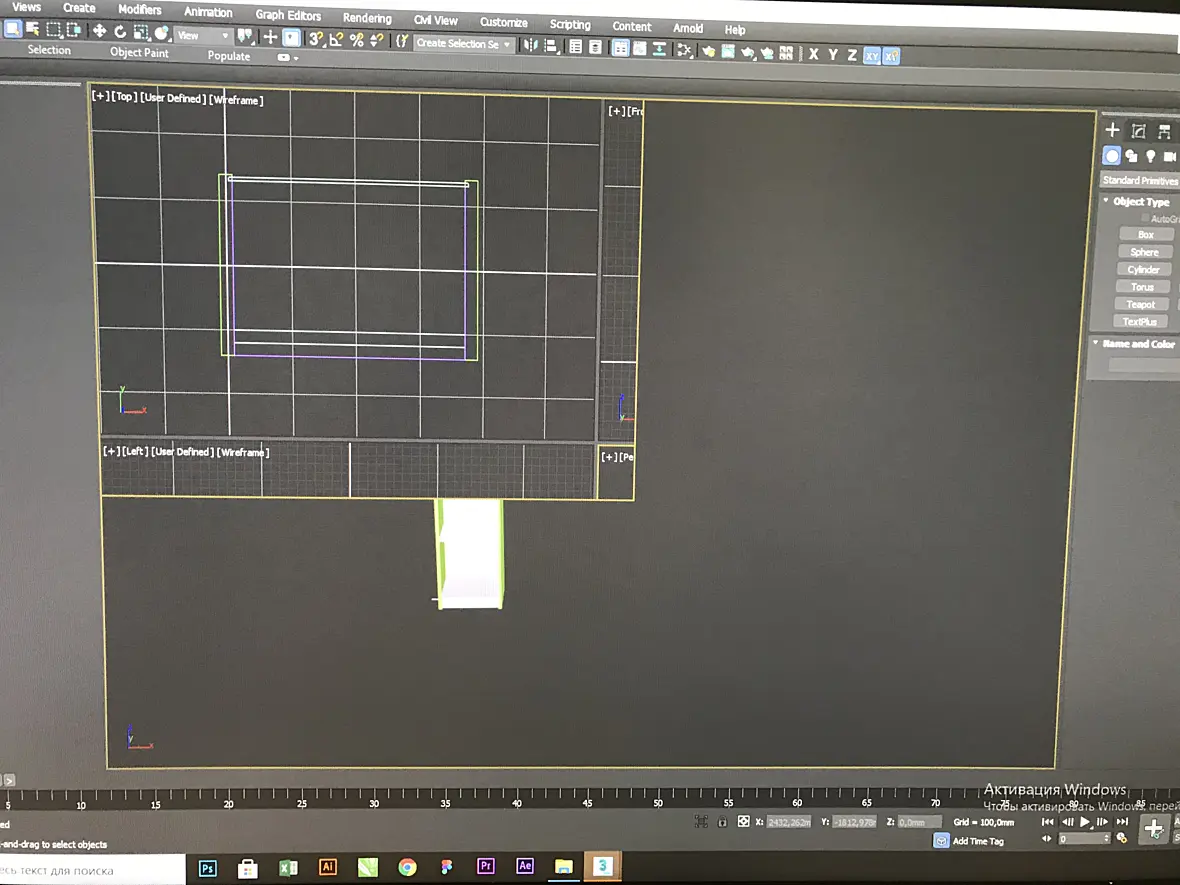Select the Rotate transform tool
Screen dimensions: 1180x885
tap(120, 32)
